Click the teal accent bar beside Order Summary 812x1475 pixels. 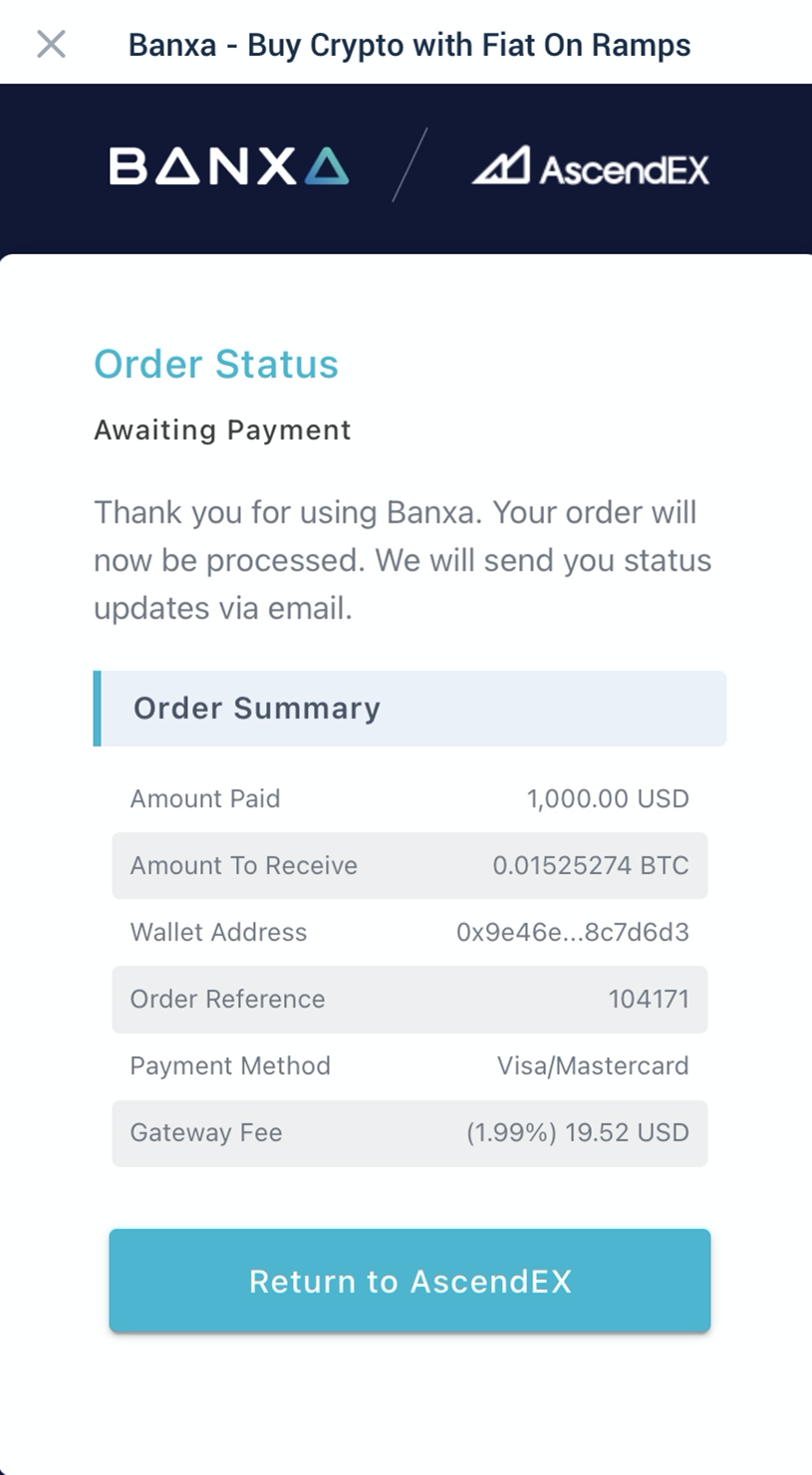98,709
